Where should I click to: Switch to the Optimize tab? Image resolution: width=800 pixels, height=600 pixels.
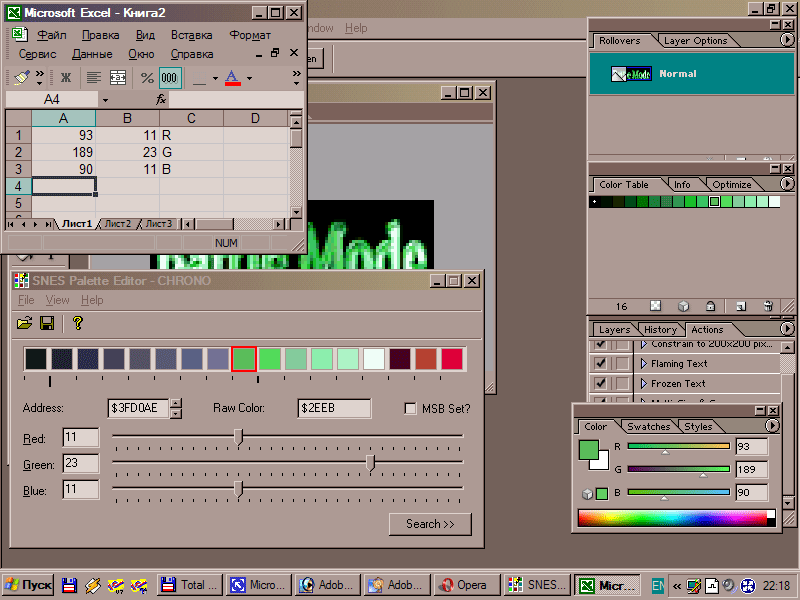(x=732, y=184)
